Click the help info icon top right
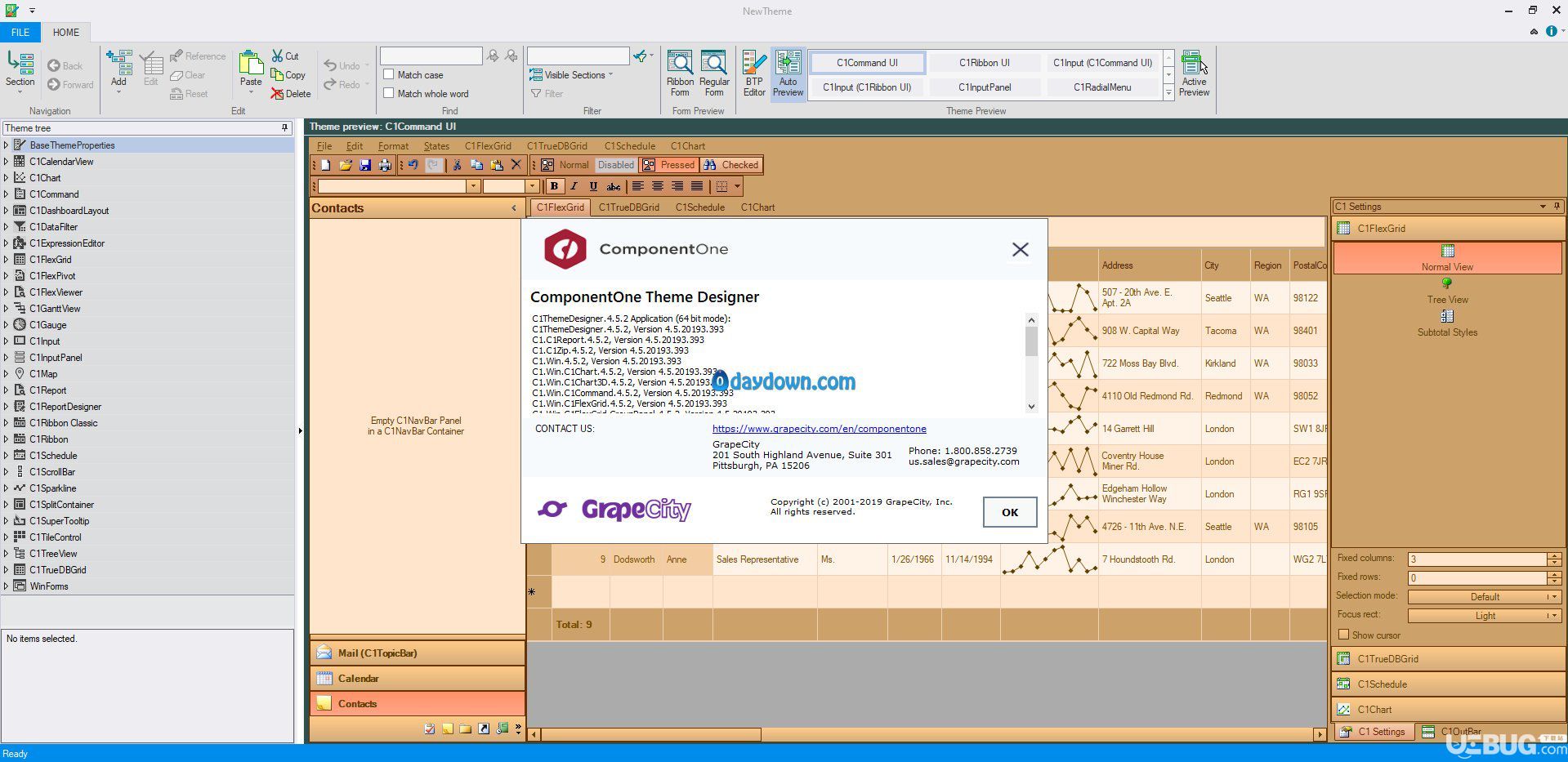Image resolution: width=1568 pixels, height=762 pixels. 1551,32
